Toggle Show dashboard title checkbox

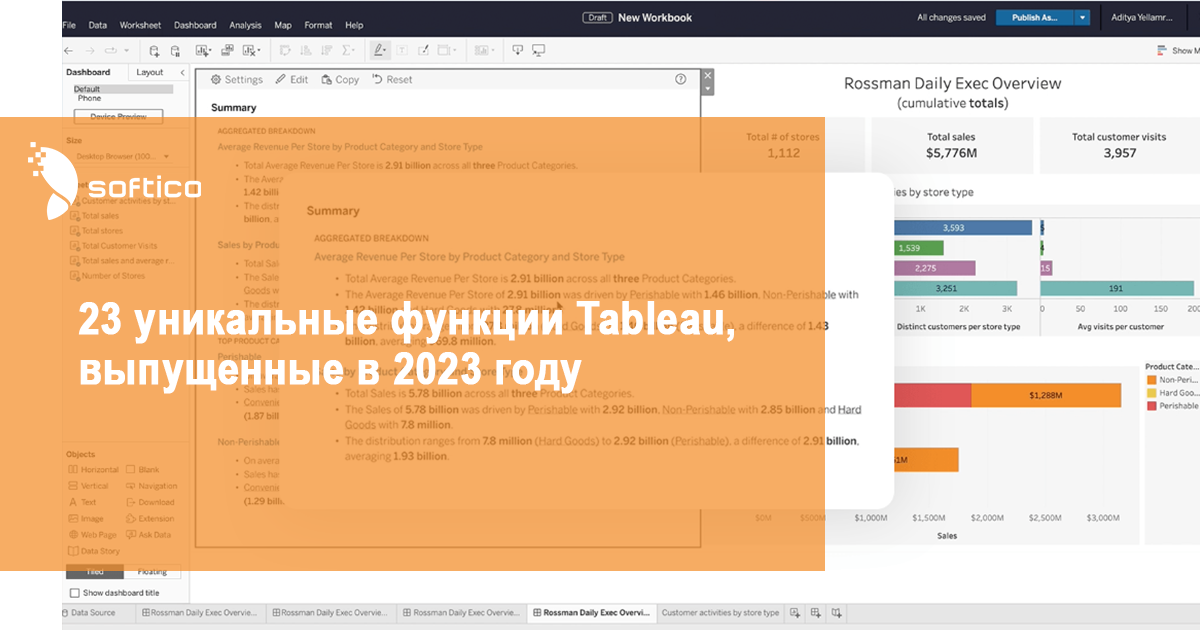pos(75,593)
